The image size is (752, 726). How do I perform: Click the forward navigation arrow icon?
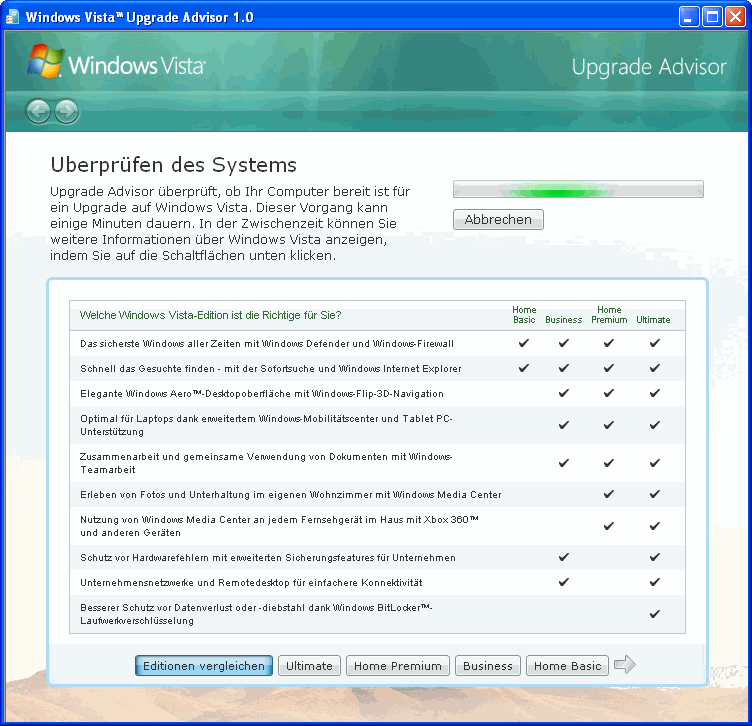(67, 112)
